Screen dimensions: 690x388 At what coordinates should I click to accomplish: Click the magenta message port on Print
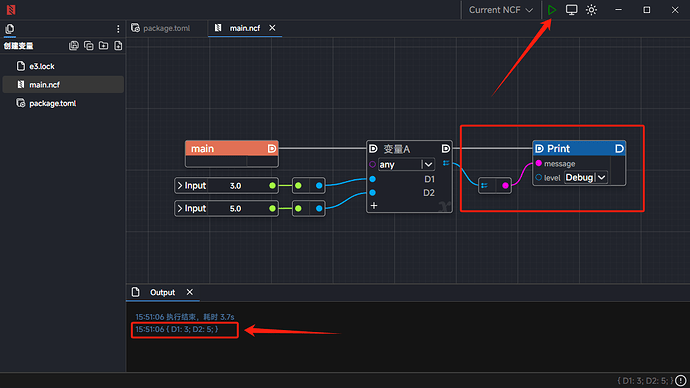539,164
